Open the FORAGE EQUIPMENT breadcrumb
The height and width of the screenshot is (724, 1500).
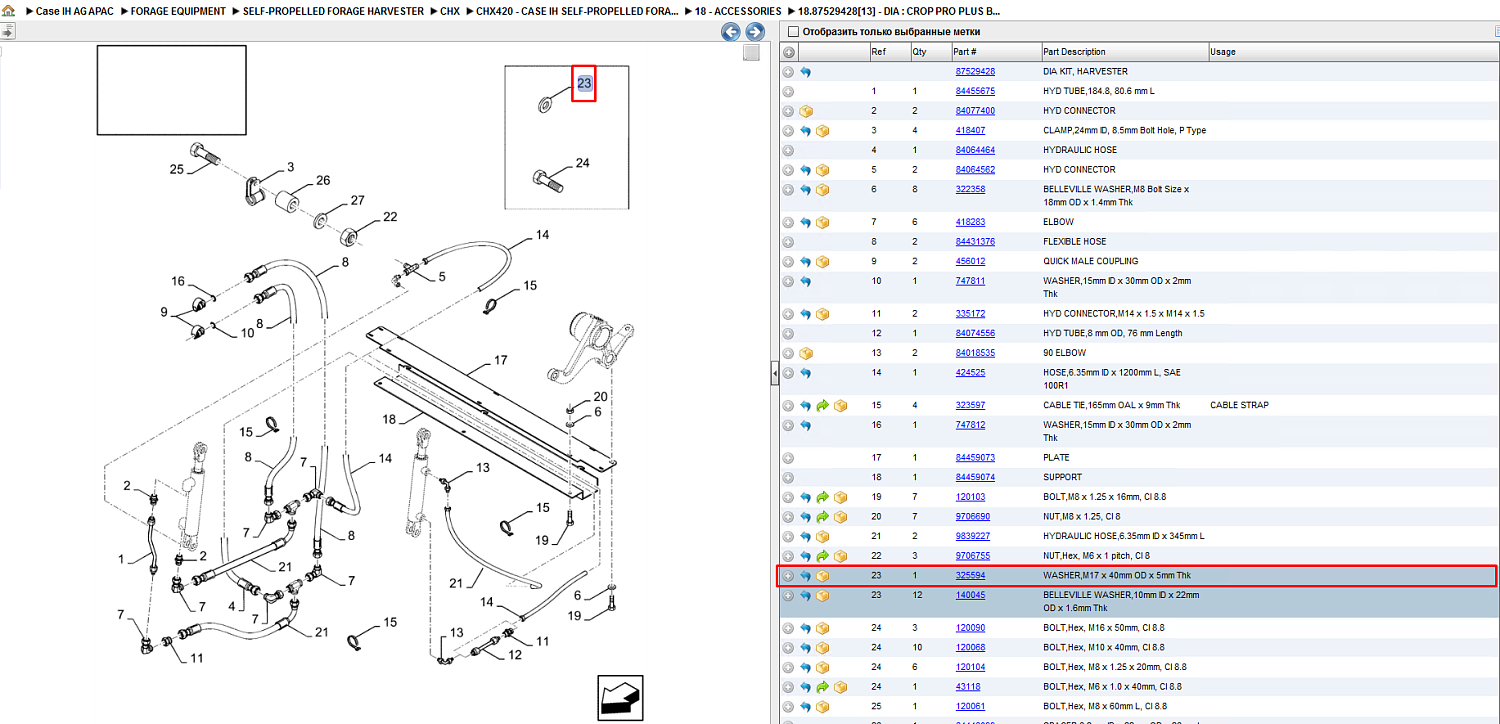(178, 11)
